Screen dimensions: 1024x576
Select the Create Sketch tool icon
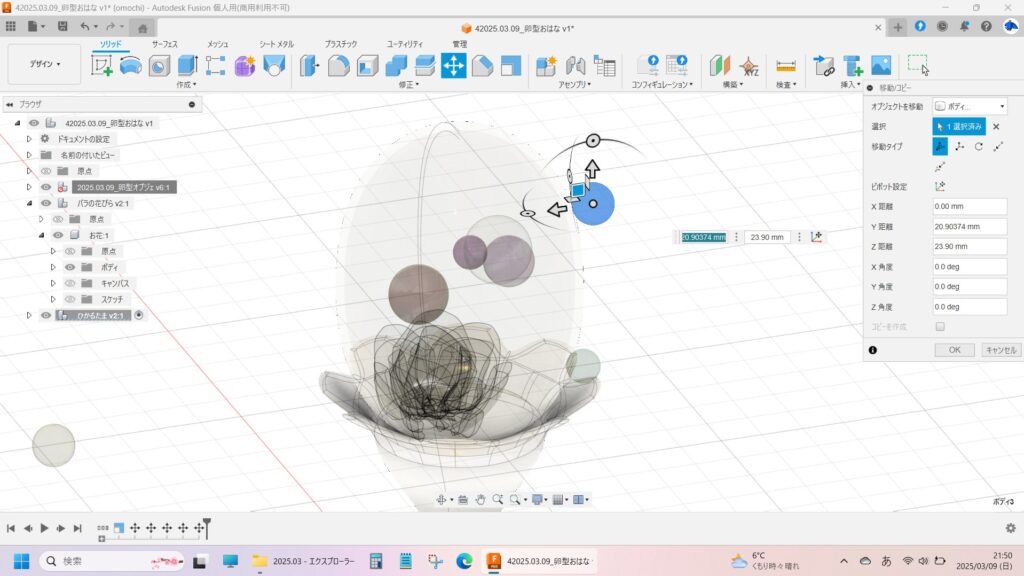tap(102, 66)
